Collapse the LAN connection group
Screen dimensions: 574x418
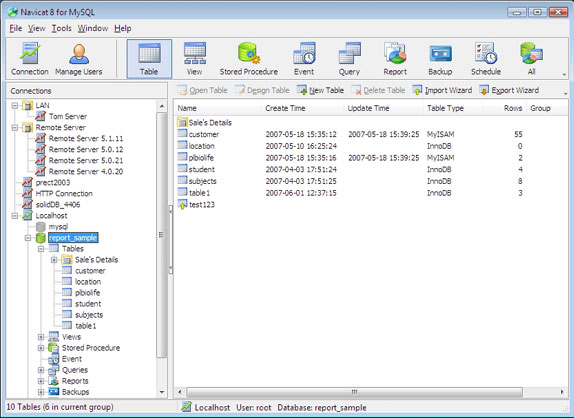15,106
